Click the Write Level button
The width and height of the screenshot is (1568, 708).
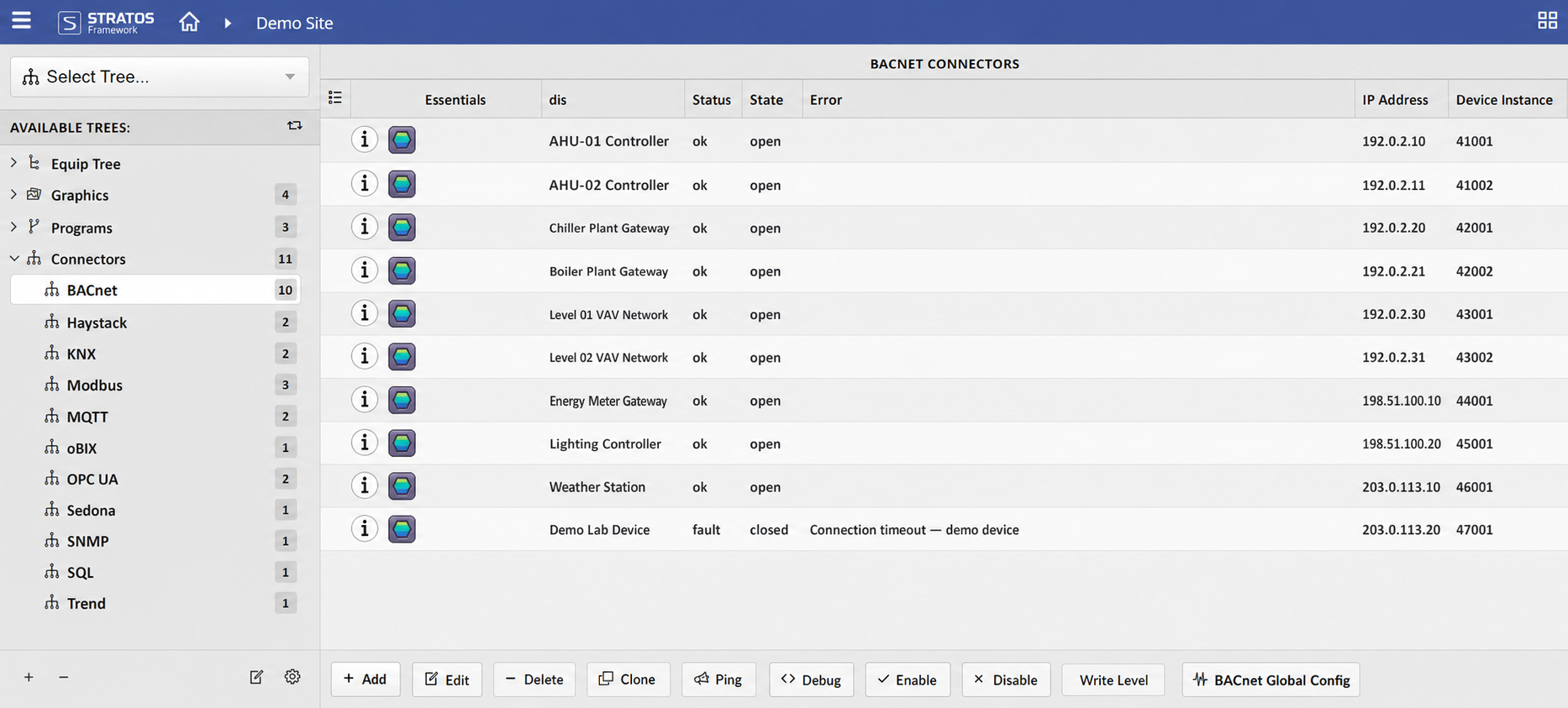coord(1113,679)
